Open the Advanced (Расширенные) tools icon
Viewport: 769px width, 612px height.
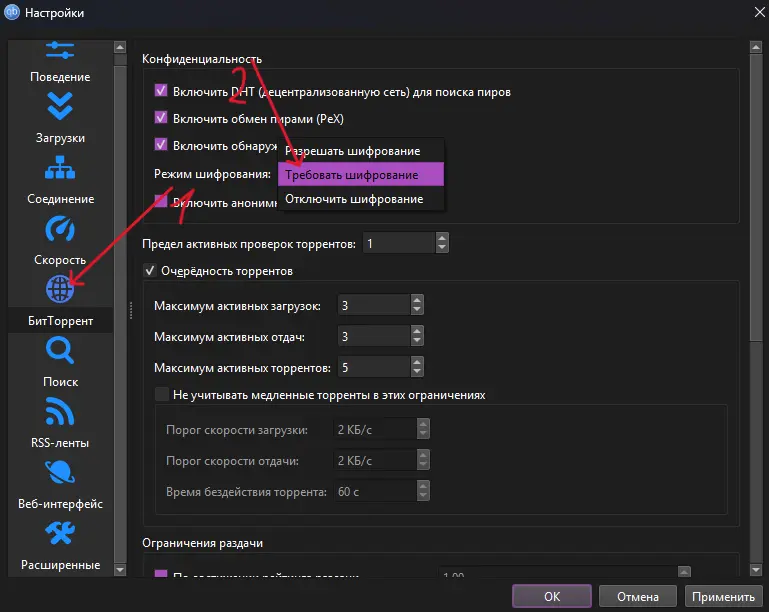tap(60, 533)
